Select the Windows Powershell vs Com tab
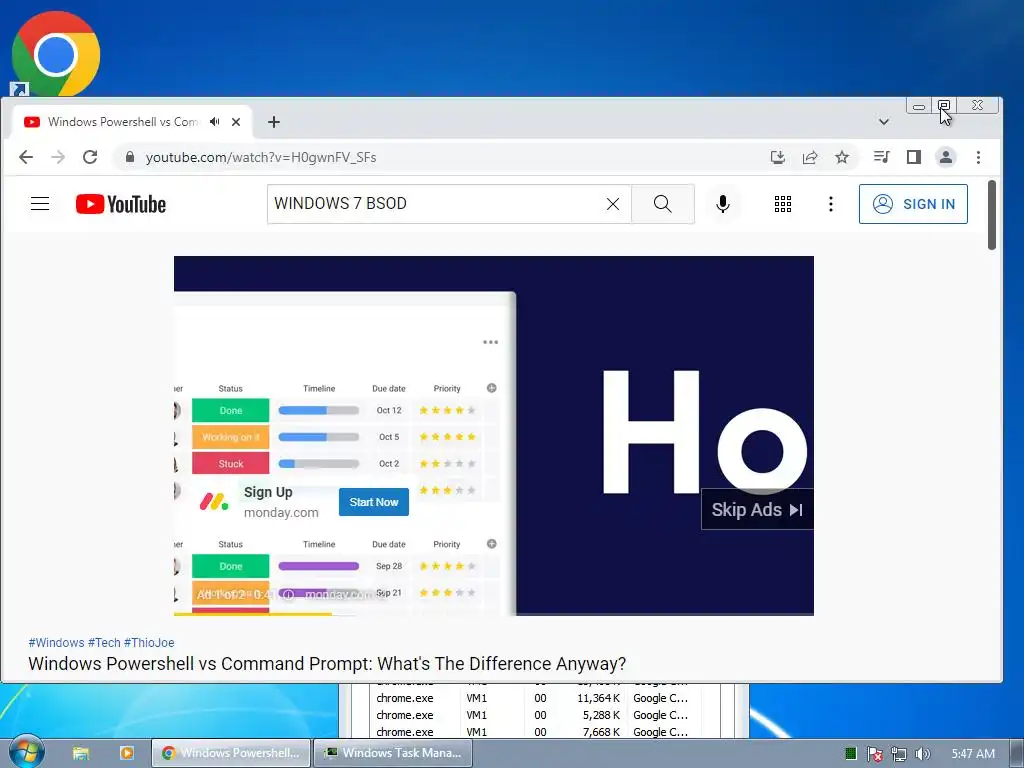The image size is (1024, 768). pos(122,121)
